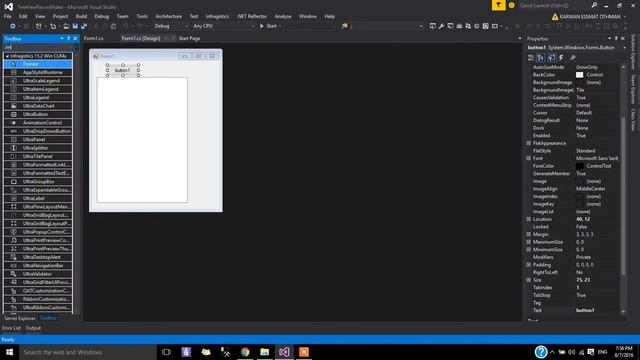Click the Task View icon on the taskbar
Viewport: 640px width, 360px height.
click(166, 352)
